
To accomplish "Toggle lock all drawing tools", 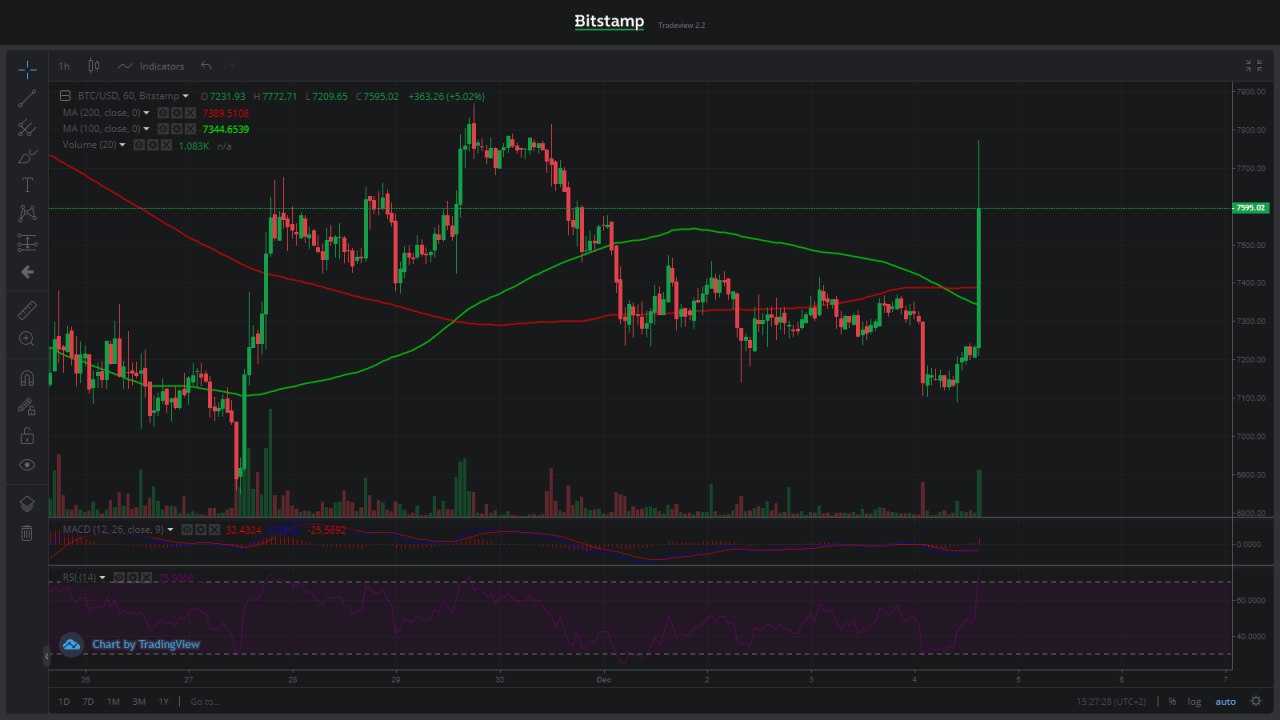I will 27,436.
